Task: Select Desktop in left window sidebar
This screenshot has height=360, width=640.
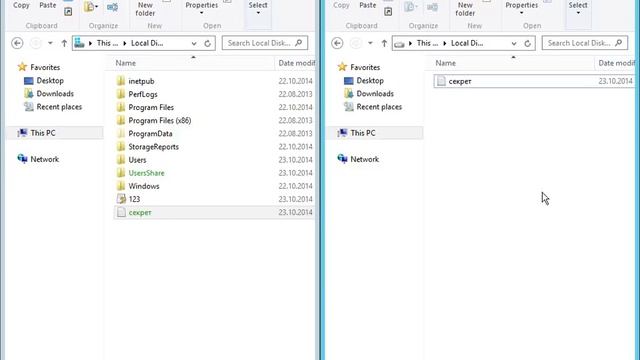Action: [50, 80]
